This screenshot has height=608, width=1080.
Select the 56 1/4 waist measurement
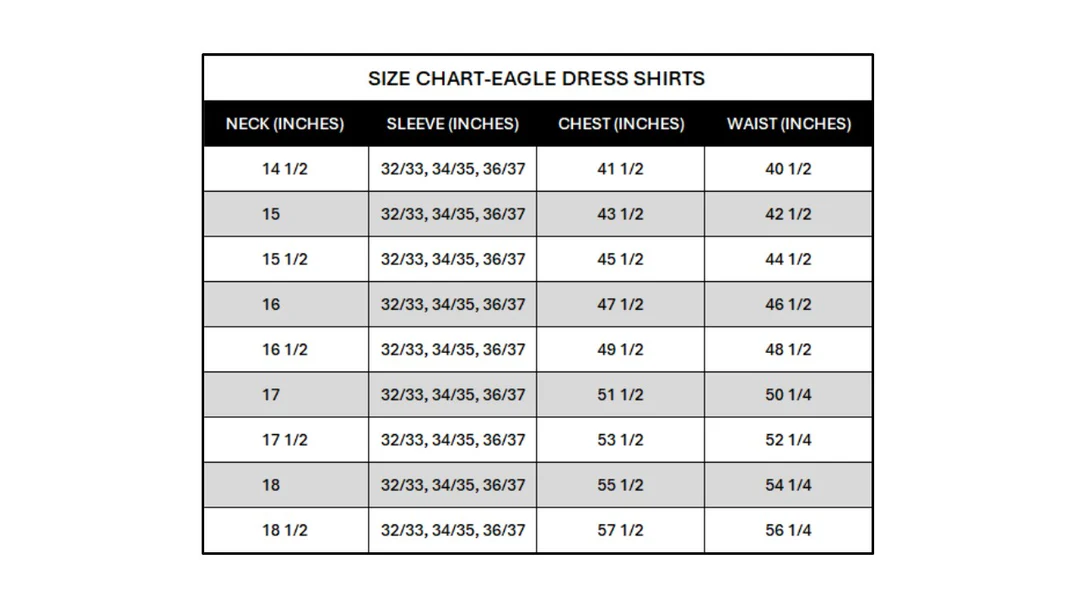(788, 530)
